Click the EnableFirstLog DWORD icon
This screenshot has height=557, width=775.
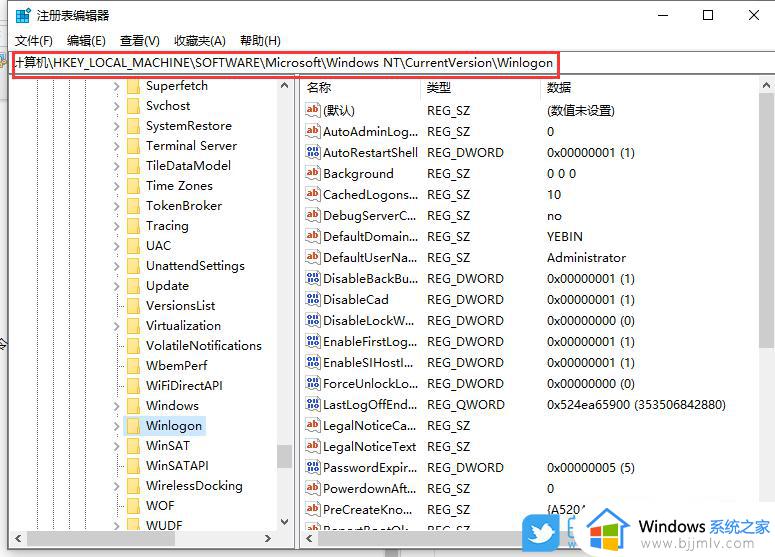pos(312,341)
